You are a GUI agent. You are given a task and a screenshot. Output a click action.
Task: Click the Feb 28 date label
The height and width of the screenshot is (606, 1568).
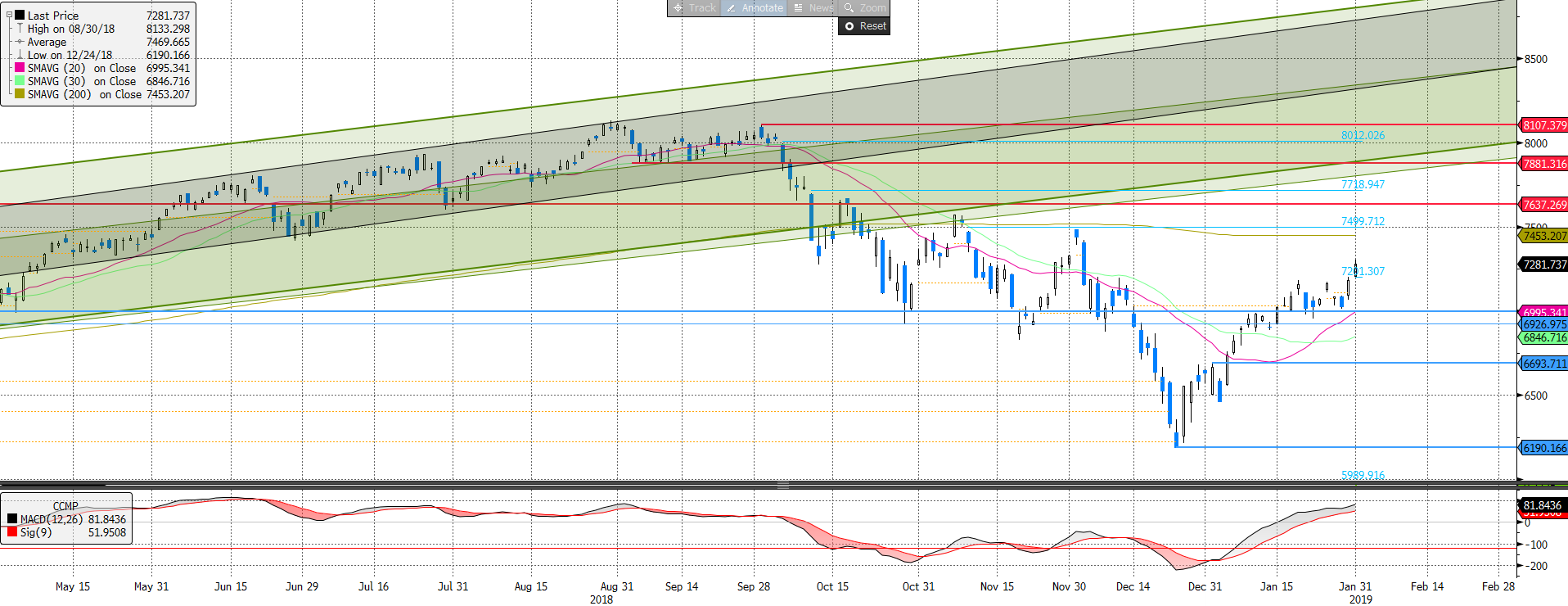[x=1498, y=586]
